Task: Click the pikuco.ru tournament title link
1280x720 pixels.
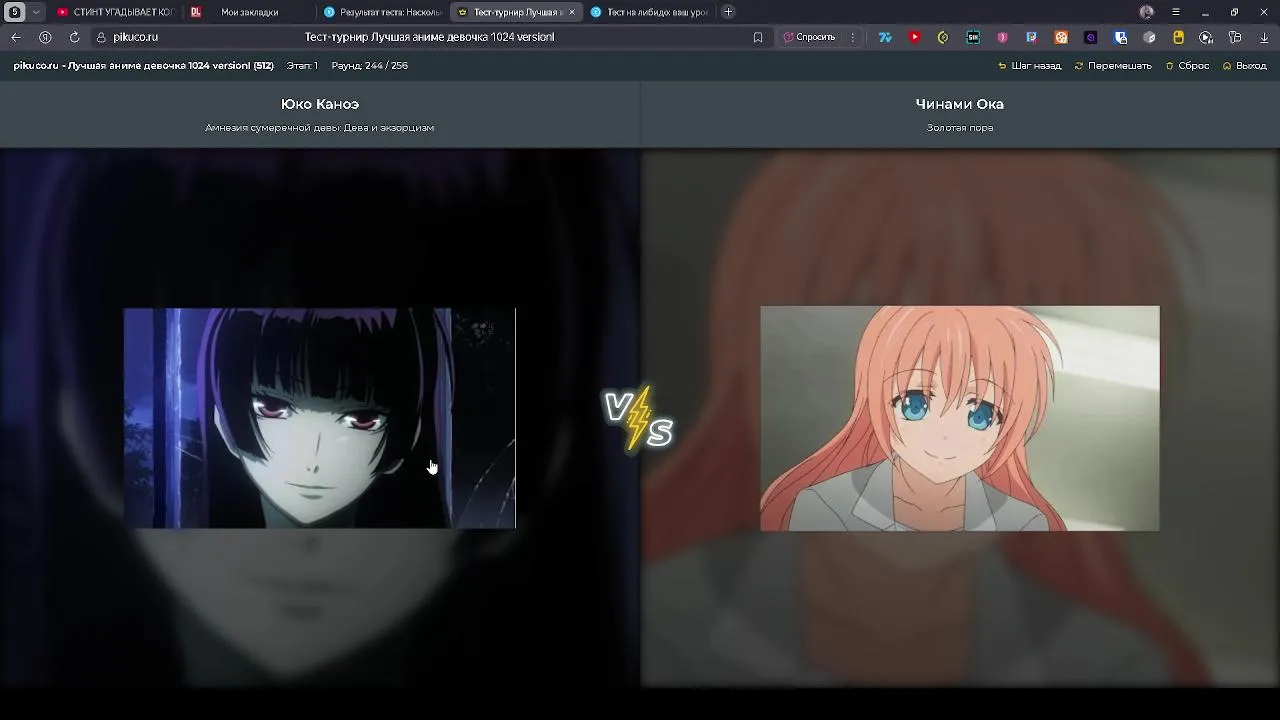Action: coord(143,66)
